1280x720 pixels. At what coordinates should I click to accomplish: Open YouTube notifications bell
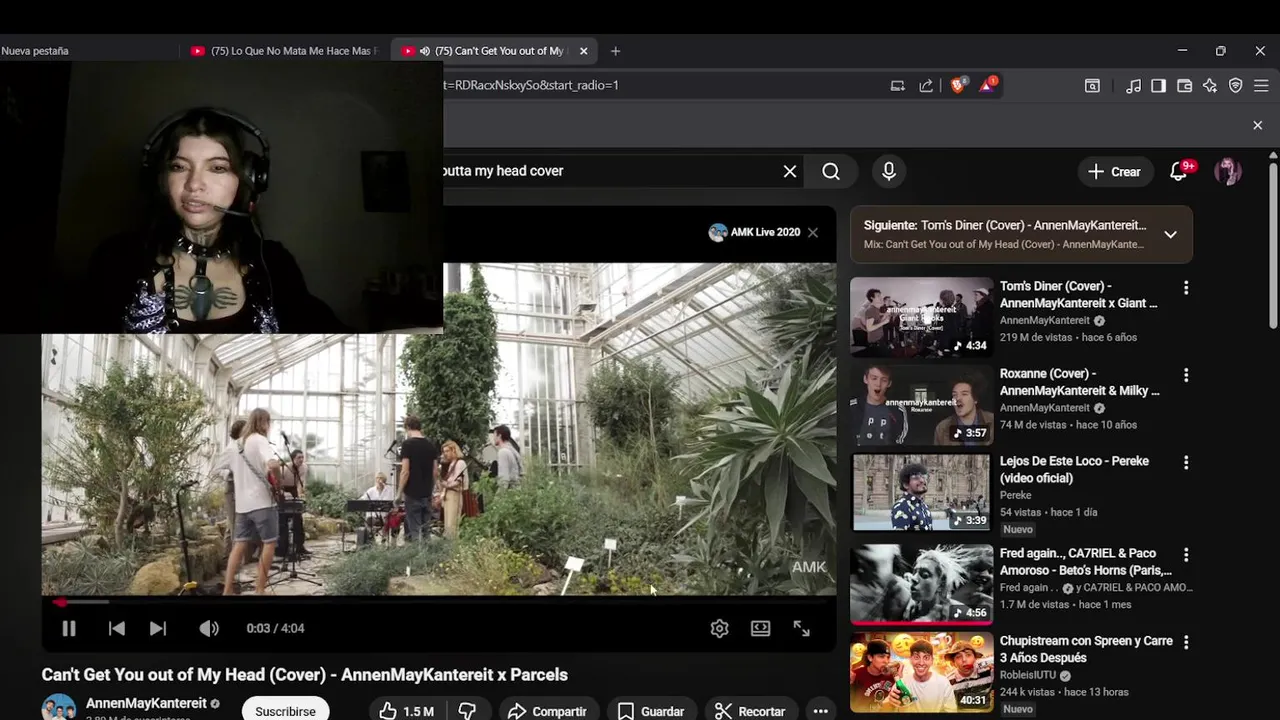[x=1179, y=171]
